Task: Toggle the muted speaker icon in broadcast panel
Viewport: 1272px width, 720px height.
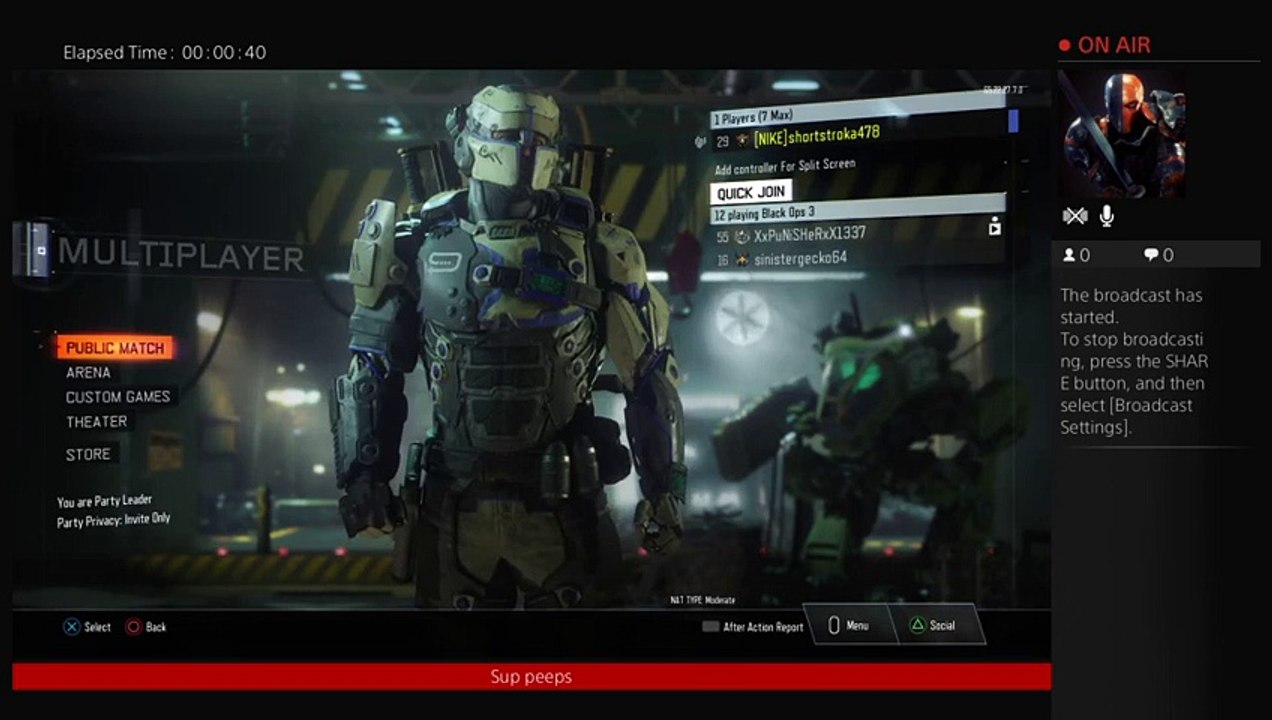Action: 1074,215
